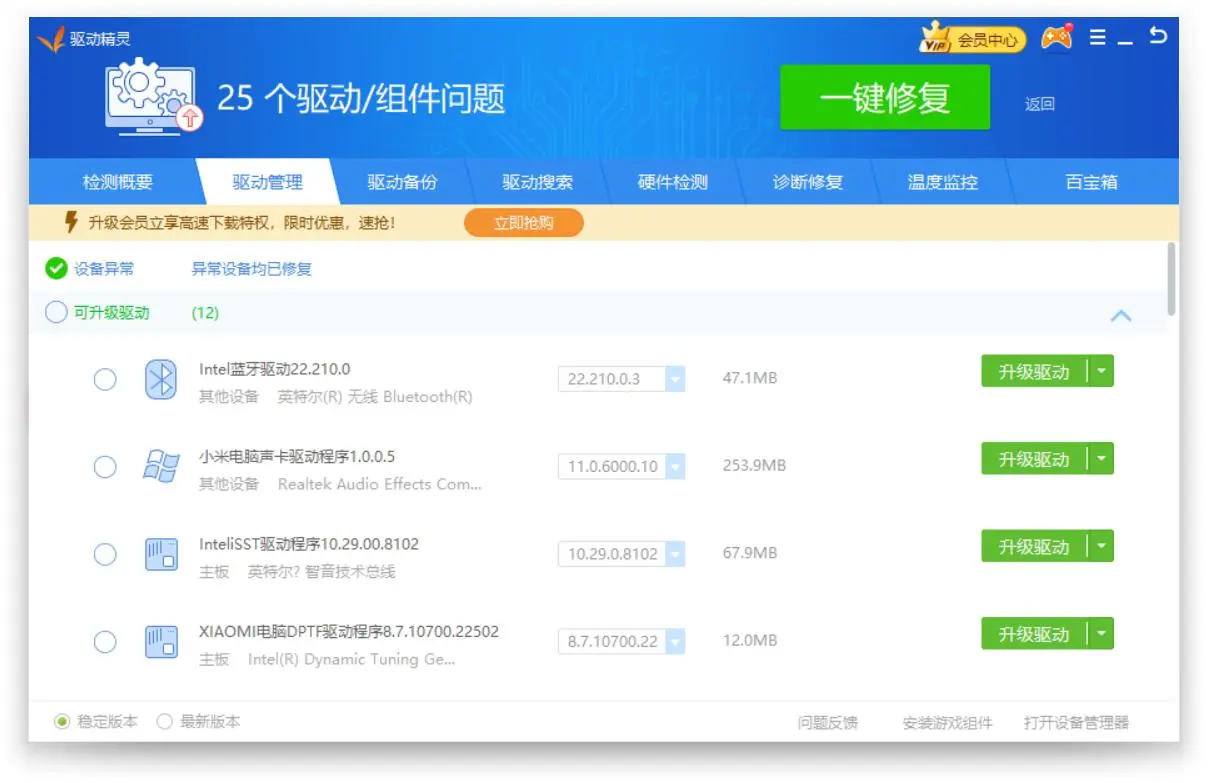Screen dimensions: 1208x783
Task: Toggle the 可升级驱动 select-all circle
Action: [56, 313]
